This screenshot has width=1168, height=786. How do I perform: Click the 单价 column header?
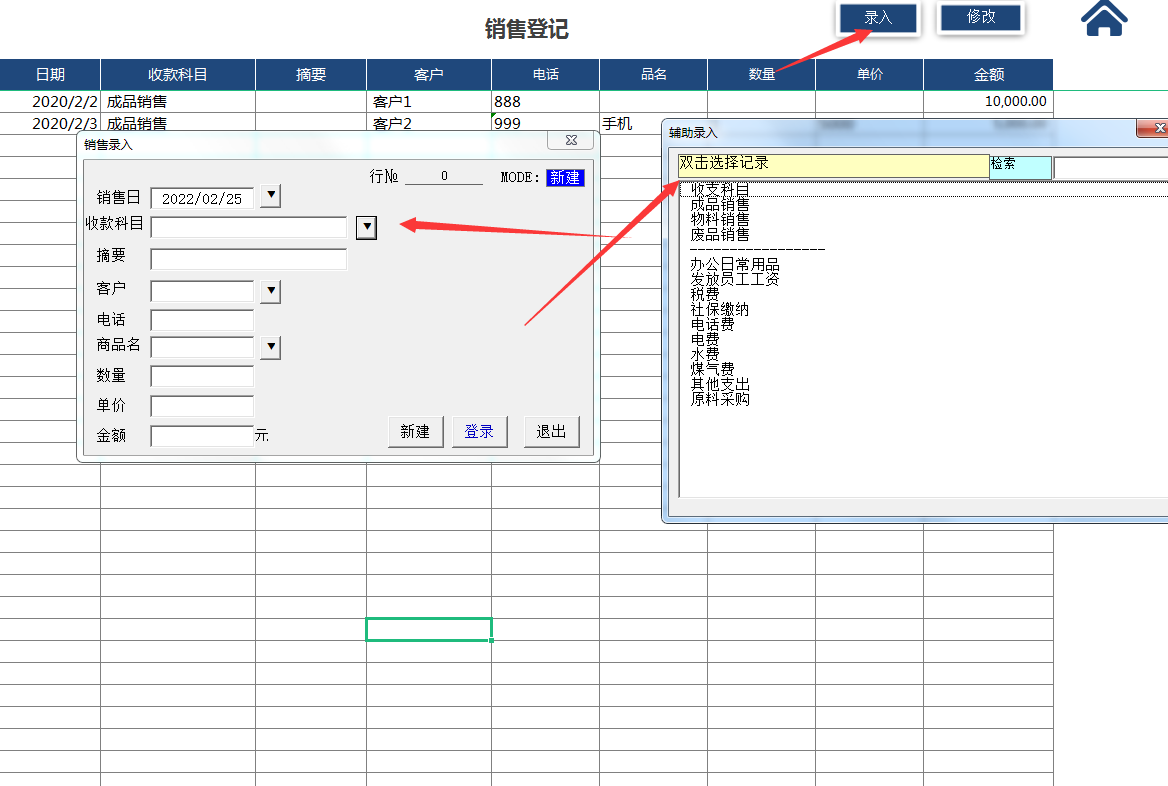click(869, 75)
